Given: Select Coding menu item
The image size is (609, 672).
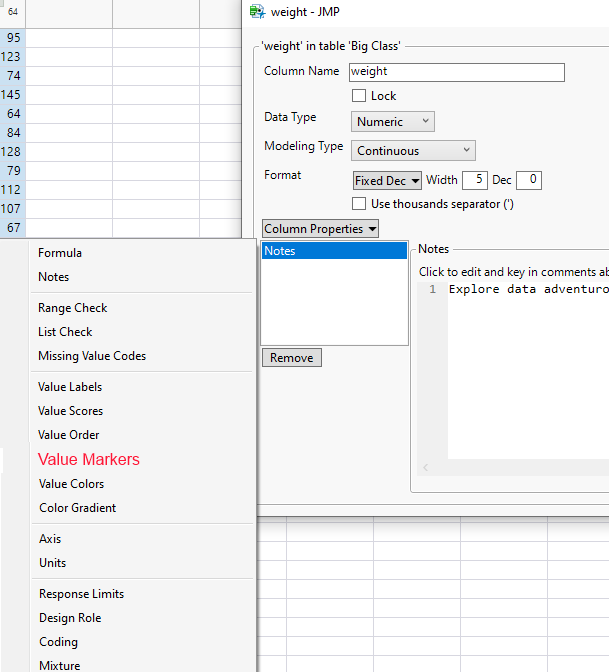Looking at the screenshot, I should (58, 642).
